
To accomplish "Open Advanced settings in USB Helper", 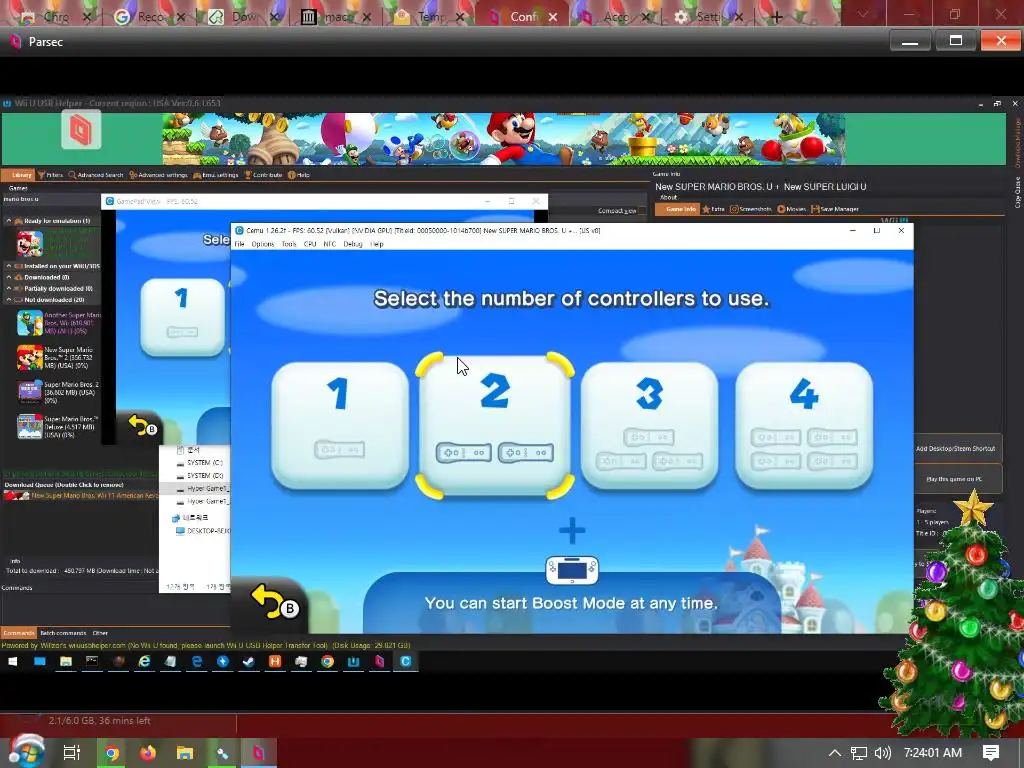I will point(159,175).
